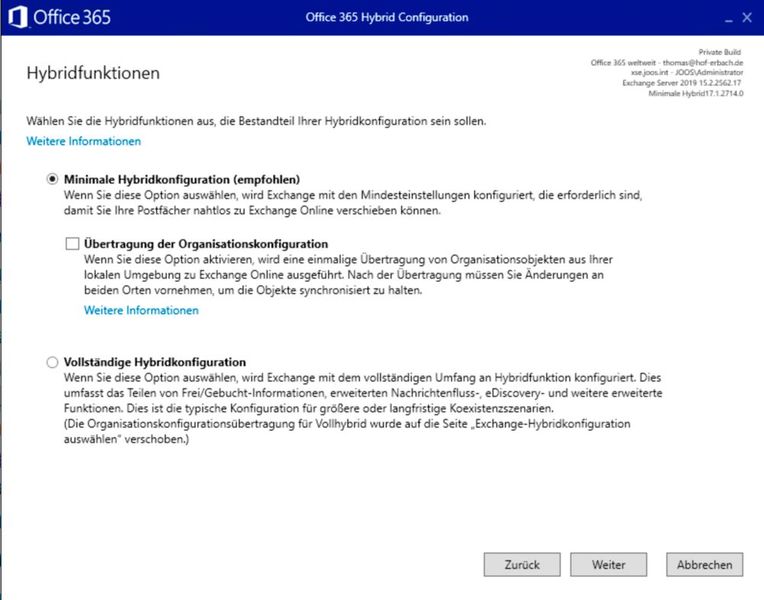The width and height of the screenshot is (764, 600).
Task: Click the Office 365 Hybrid Configuration title
Action: pos(387,17)
